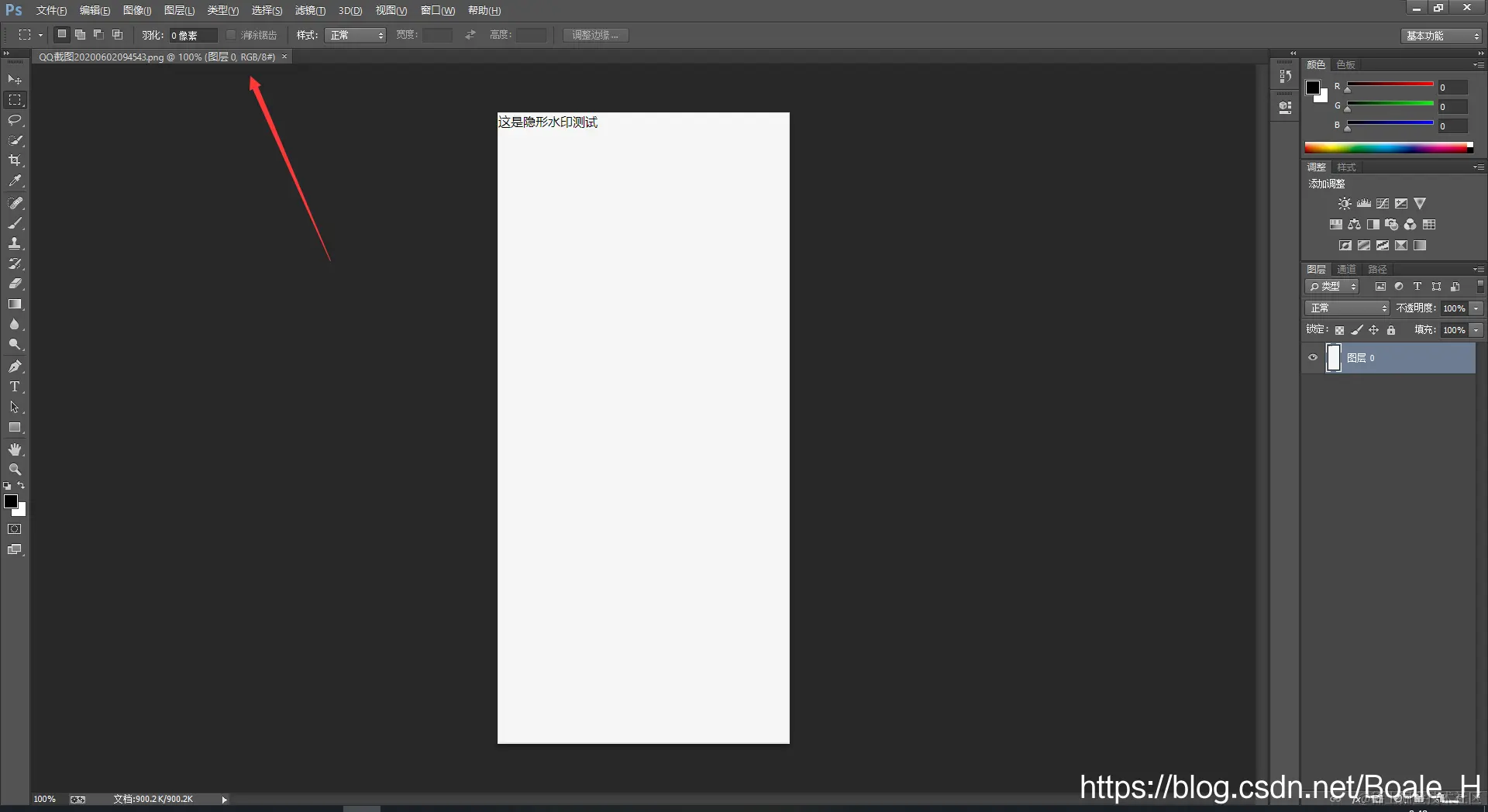The height and width of the screenshot is (812, 1488).
Task: Open the 滤镜 menu
Action: [x=310, y=11]
